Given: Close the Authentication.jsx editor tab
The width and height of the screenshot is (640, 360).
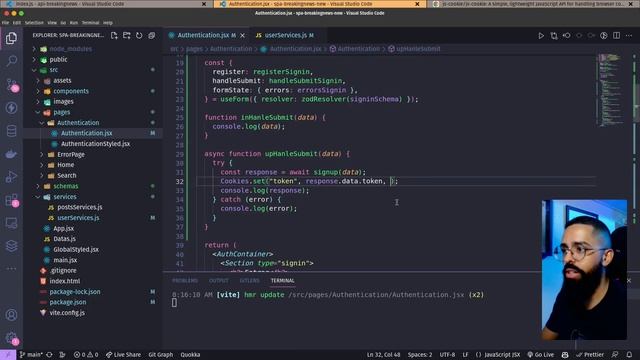Looking at the screenshot, I should tap(242, 36).
